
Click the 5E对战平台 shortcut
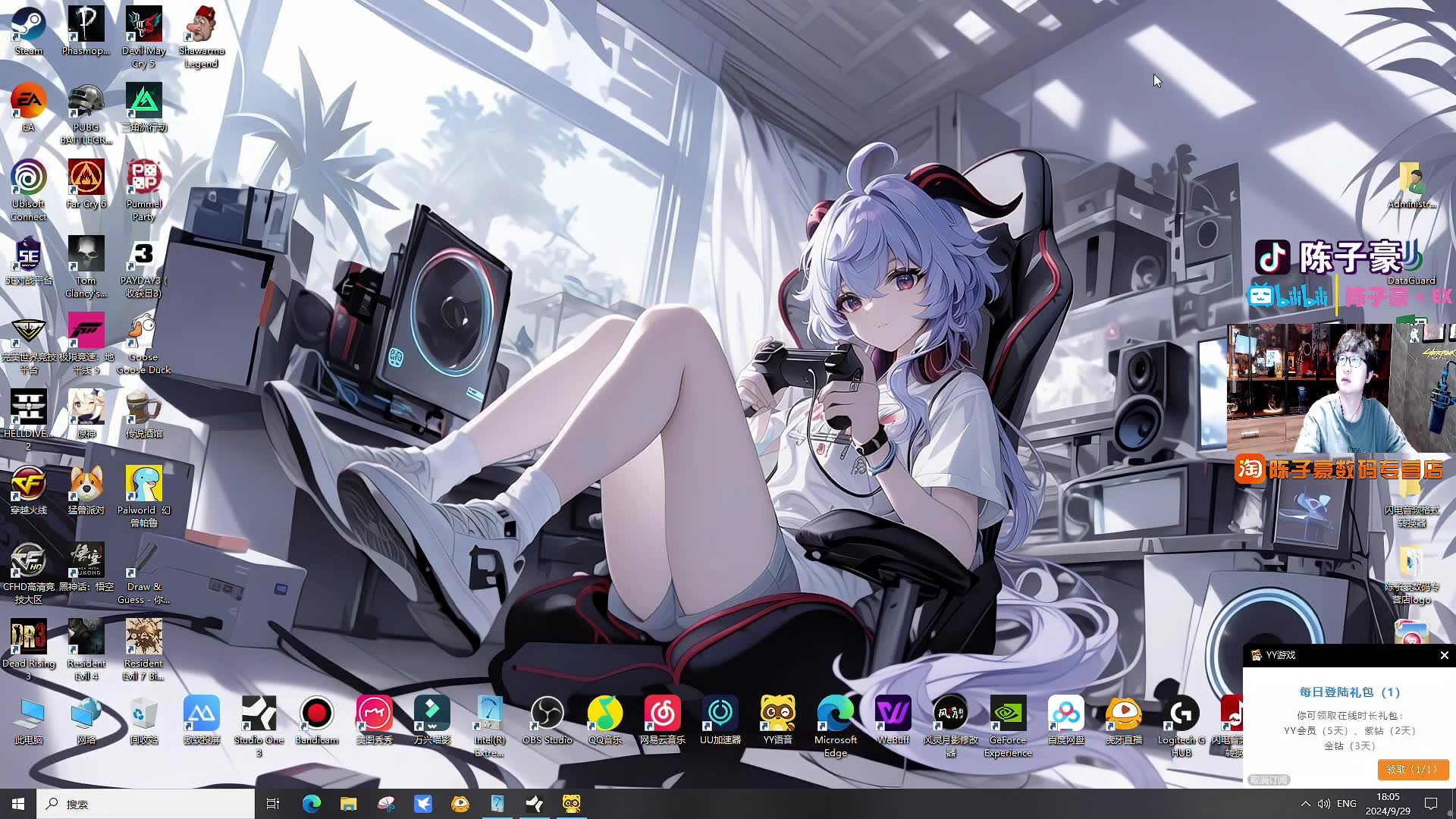29,260
